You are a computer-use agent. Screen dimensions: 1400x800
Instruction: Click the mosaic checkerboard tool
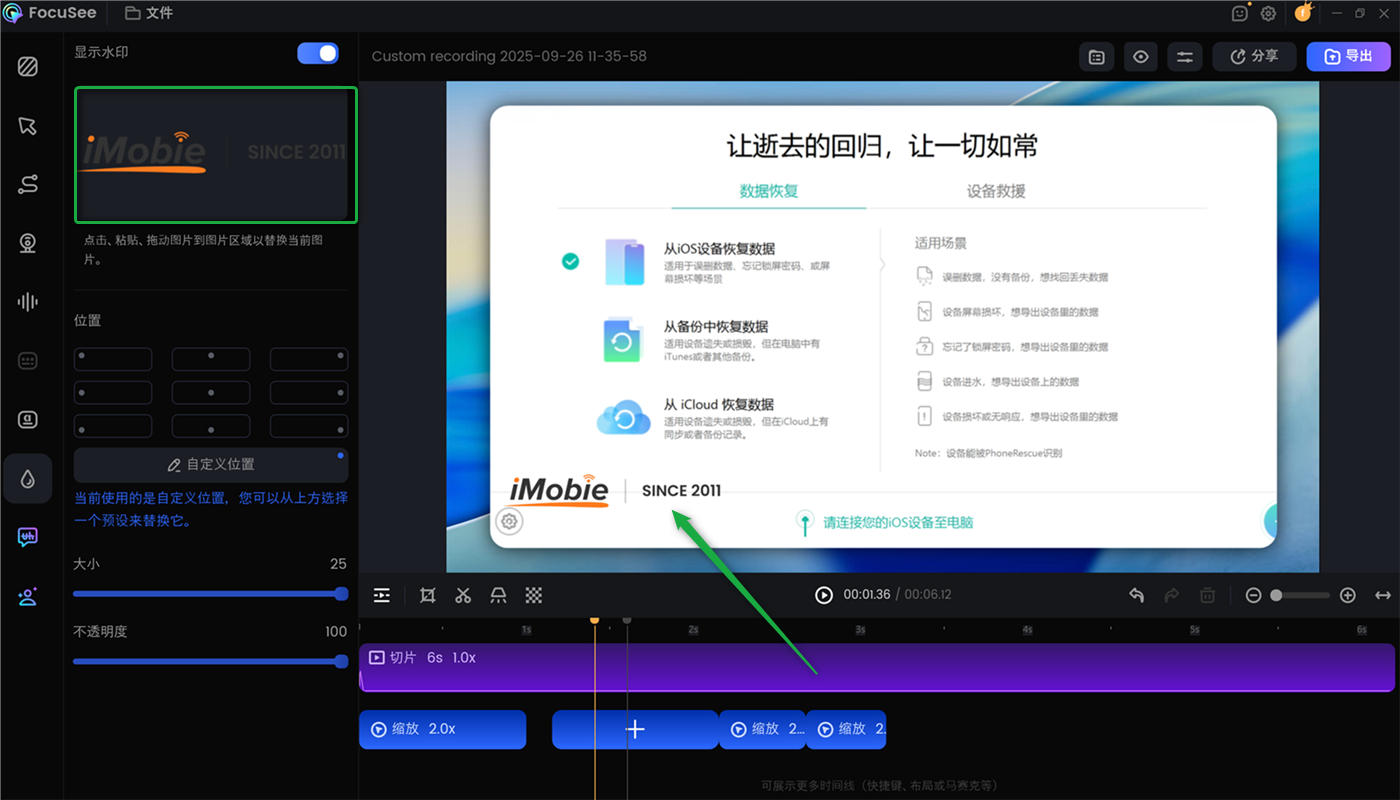[x=534, y=595]
